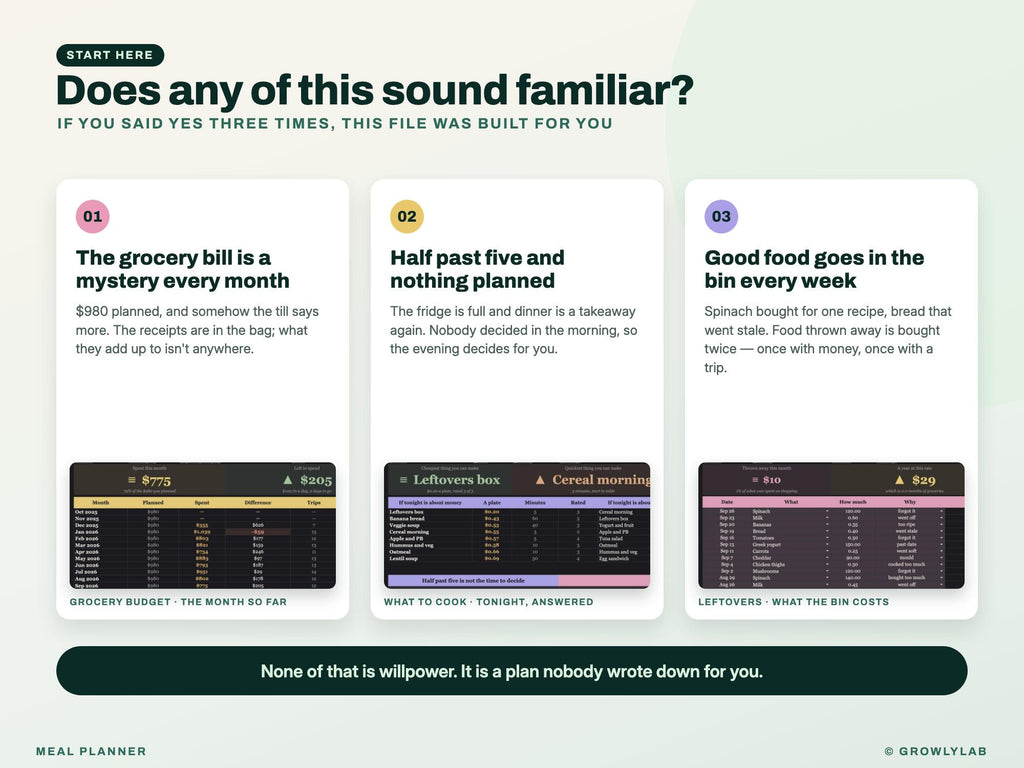Click the pink block beside the purple bar
The image size is (1024, 768).
tap(604, 581)
